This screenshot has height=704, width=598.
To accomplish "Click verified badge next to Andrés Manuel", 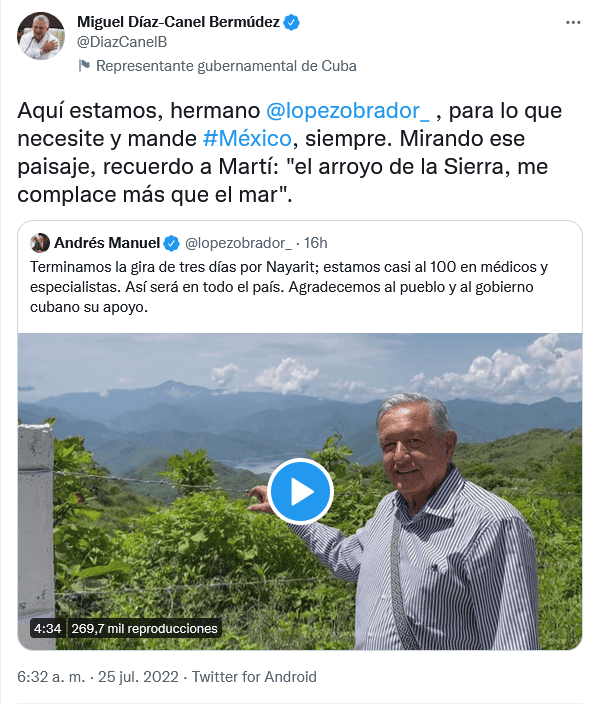I will click(x=171, y=243).
